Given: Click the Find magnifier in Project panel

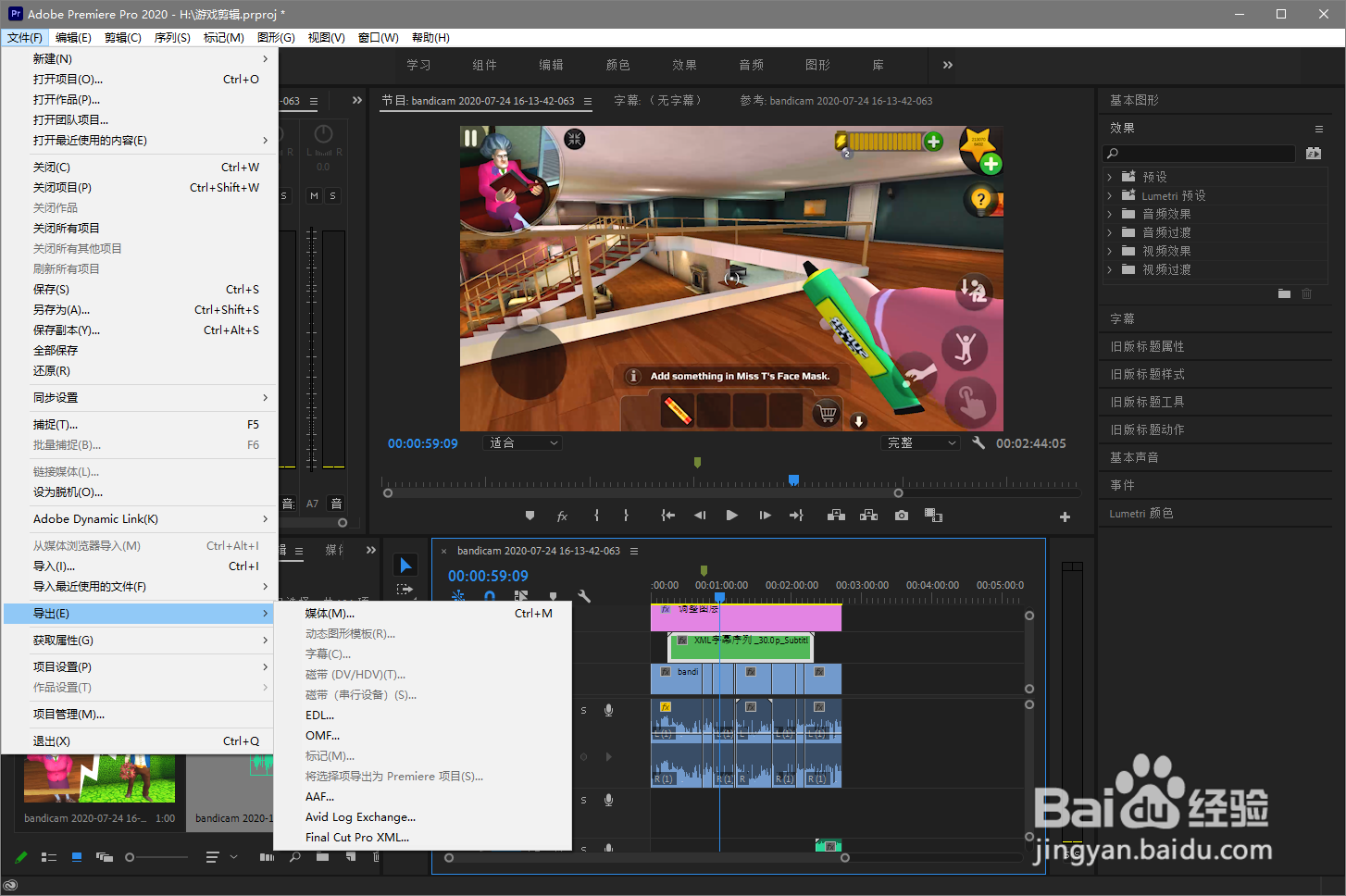Looking at the screenshot, I should (x=294, y=857).
